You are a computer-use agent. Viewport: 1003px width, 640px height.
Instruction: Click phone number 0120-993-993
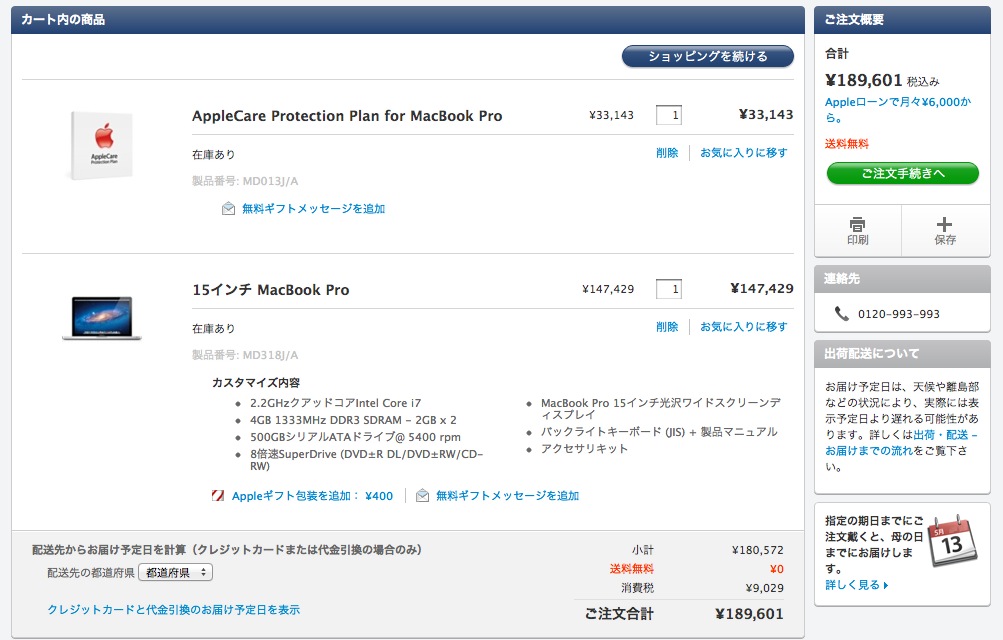pyautogui.click(x=899, y=314)
